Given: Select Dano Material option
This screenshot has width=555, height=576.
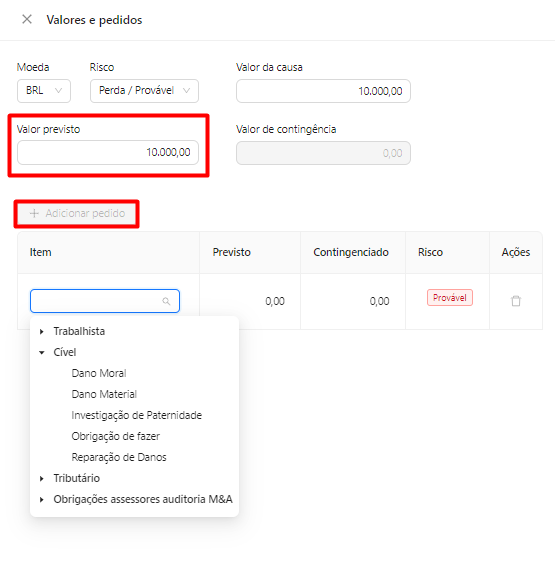Looking at the screenshot, I should coord(104,394).
